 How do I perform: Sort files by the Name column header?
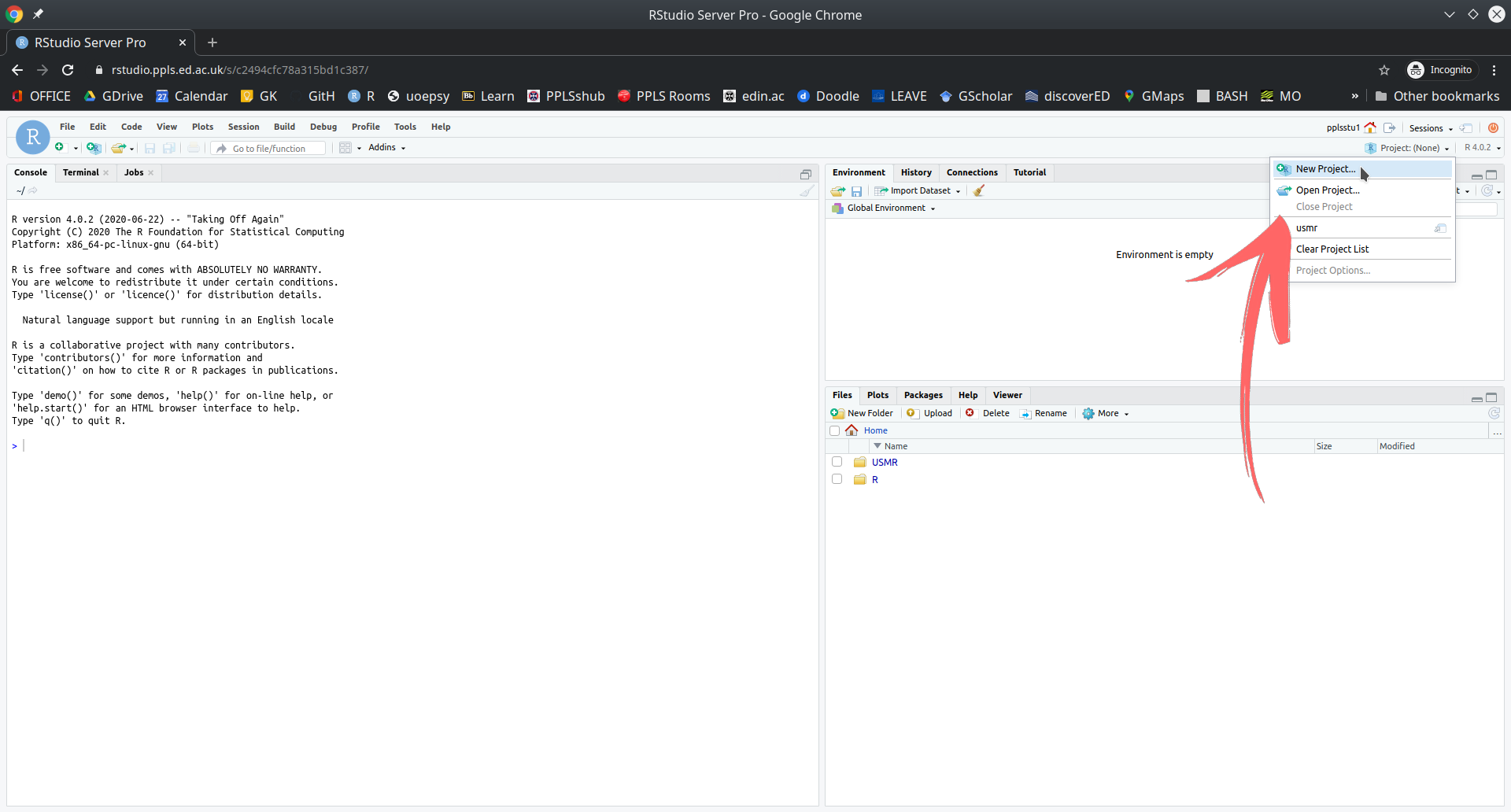[896, 446]
